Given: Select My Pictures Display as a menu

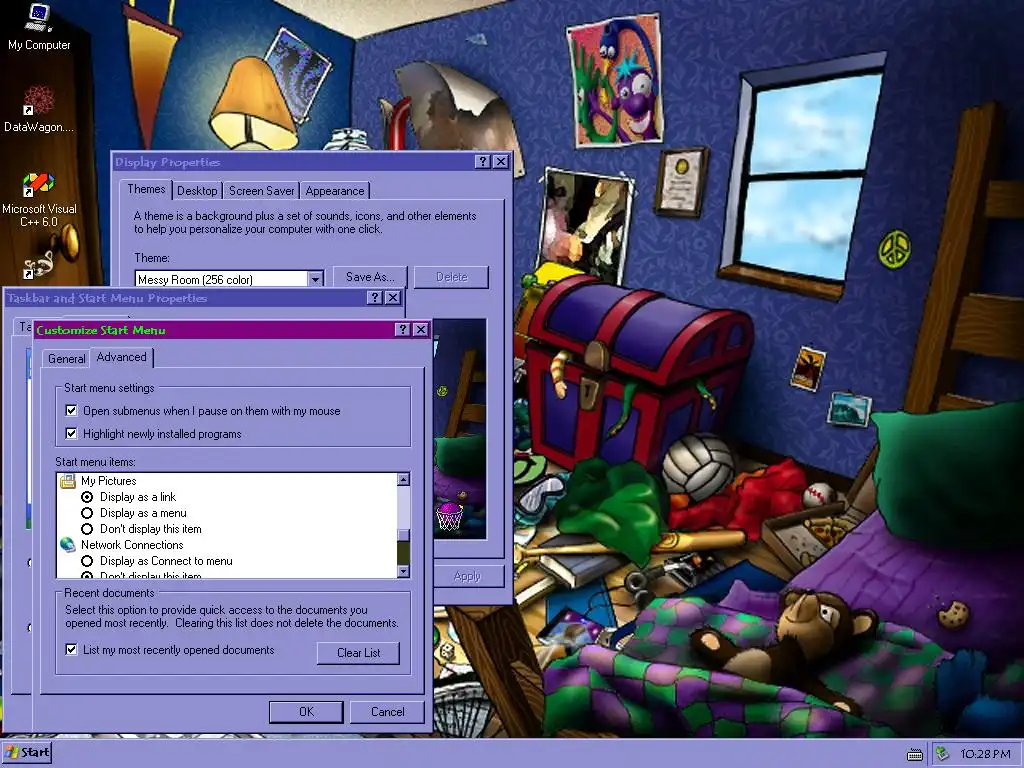Looking at the screenshot, I should pyautogui.click(x=87, y=513).
